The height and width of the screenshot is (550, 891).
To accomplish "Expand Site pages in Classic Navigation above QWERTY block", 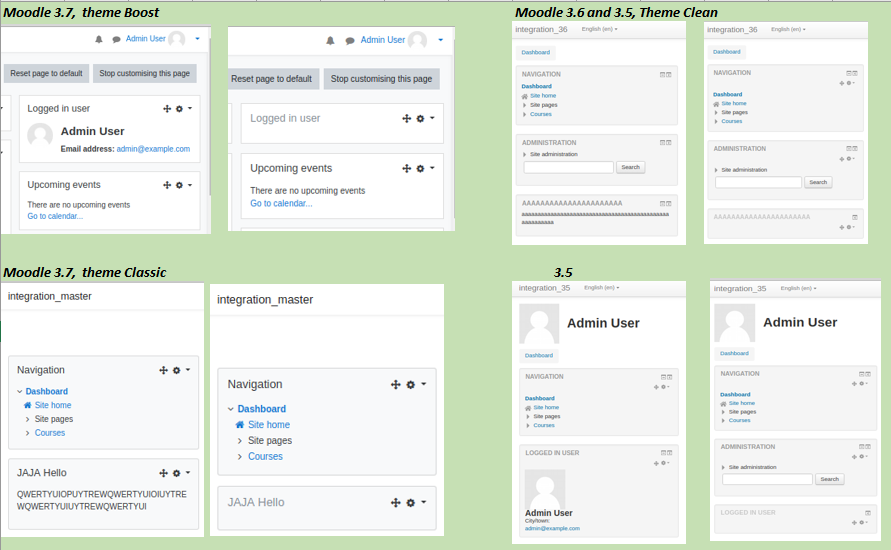I will click(27, 419).
